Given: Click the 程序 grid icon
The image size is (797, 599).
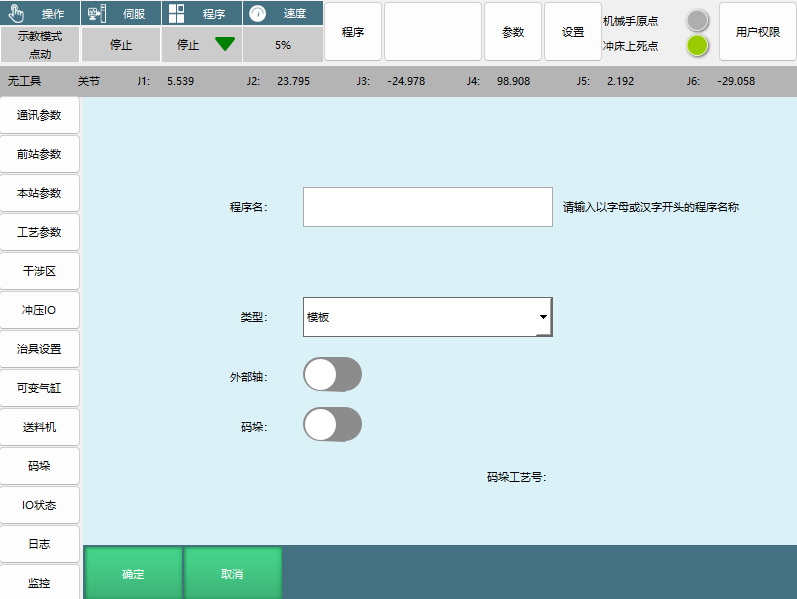Looking at the screenshot, I should point(176,14).
